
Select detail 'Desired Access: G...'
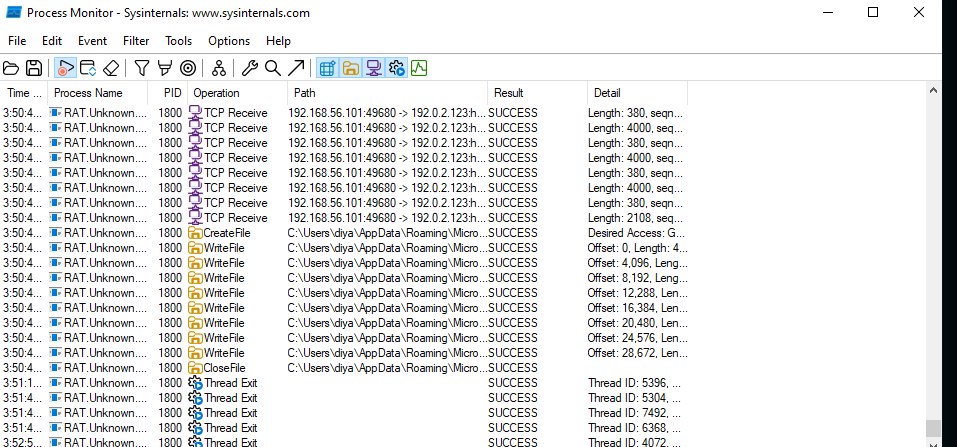[637, 233]
